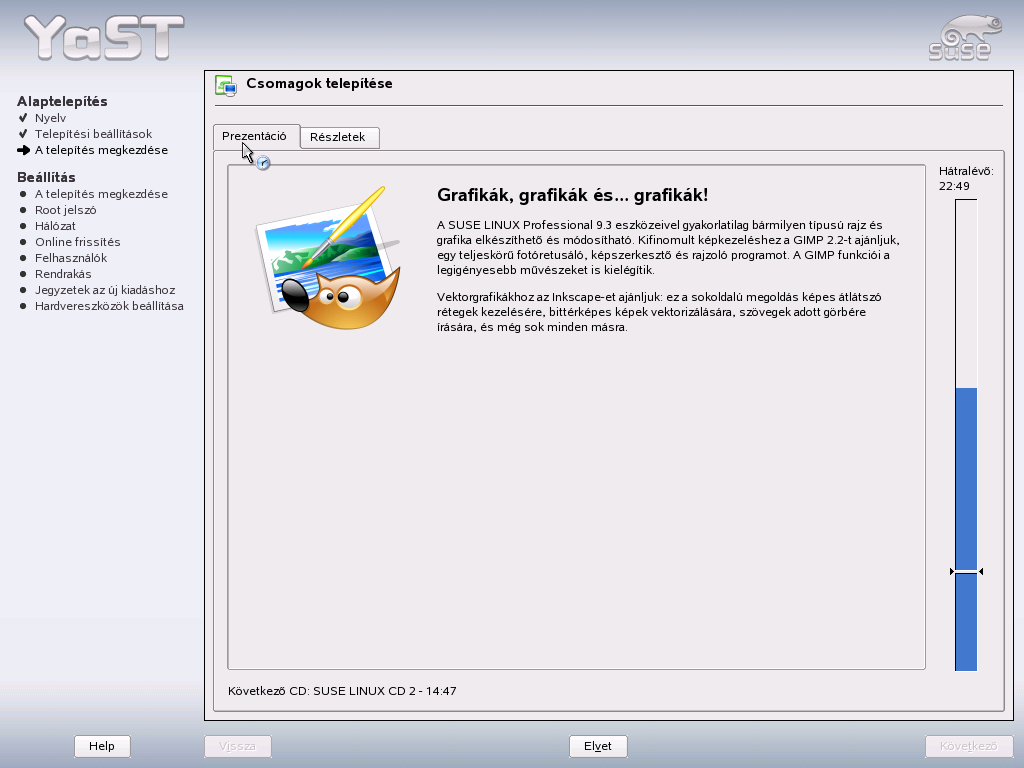Image resolution: width=1024 pixels, height=768 pixels.
Task: Open the Részletek tab
Action: (338, 137)
